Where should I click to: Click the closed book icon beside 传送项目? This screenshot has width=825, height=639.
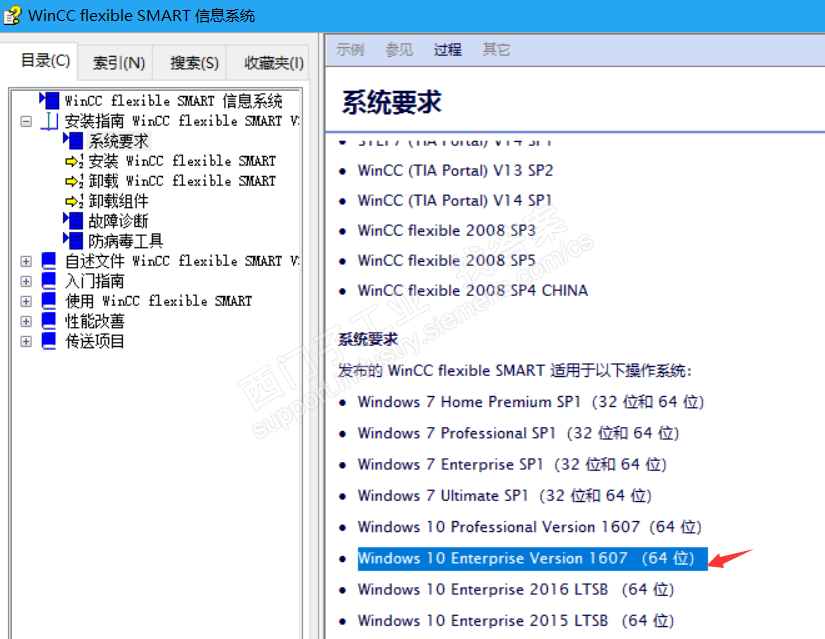pyautogui.click(x=48, y=341)
